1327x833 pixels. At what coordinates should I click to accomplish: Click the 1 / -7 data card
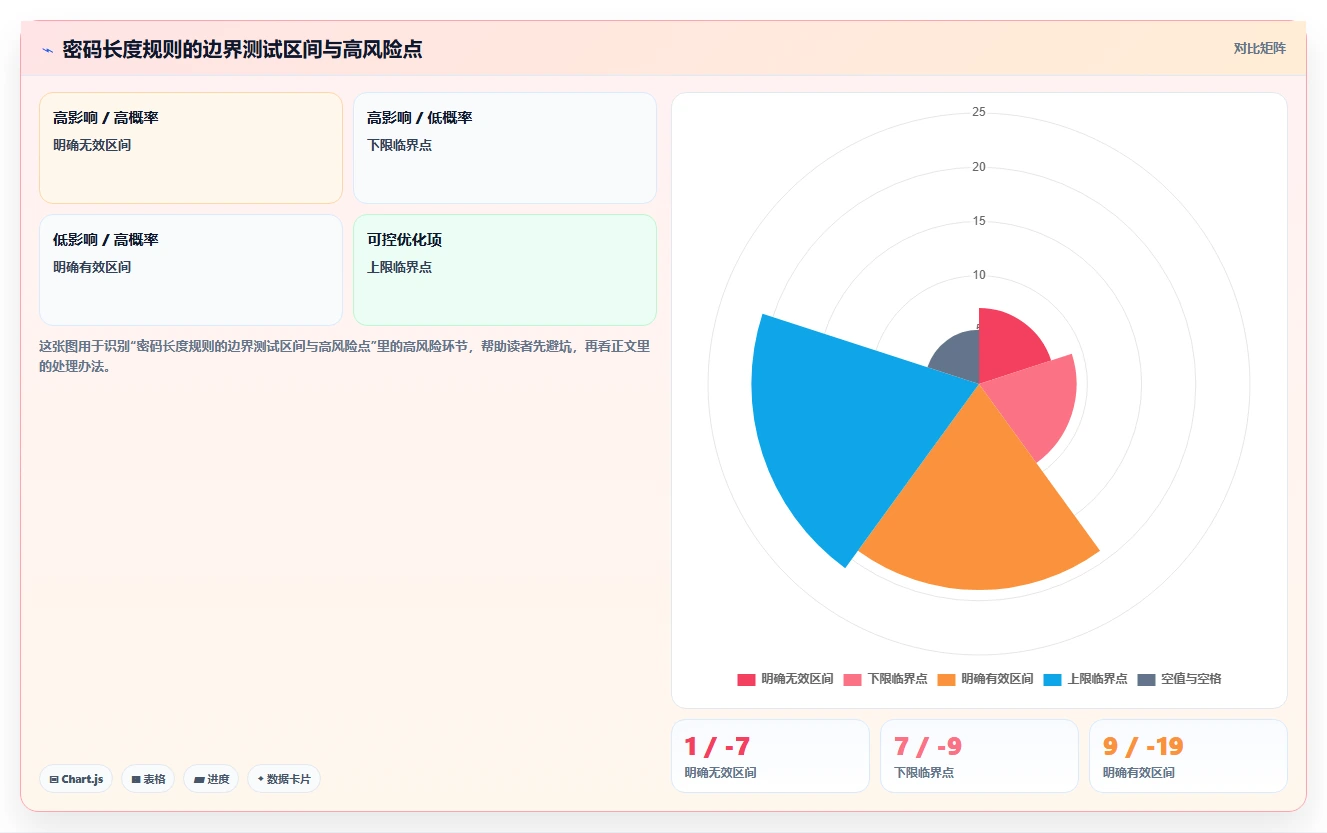click(x=770, y=756)
